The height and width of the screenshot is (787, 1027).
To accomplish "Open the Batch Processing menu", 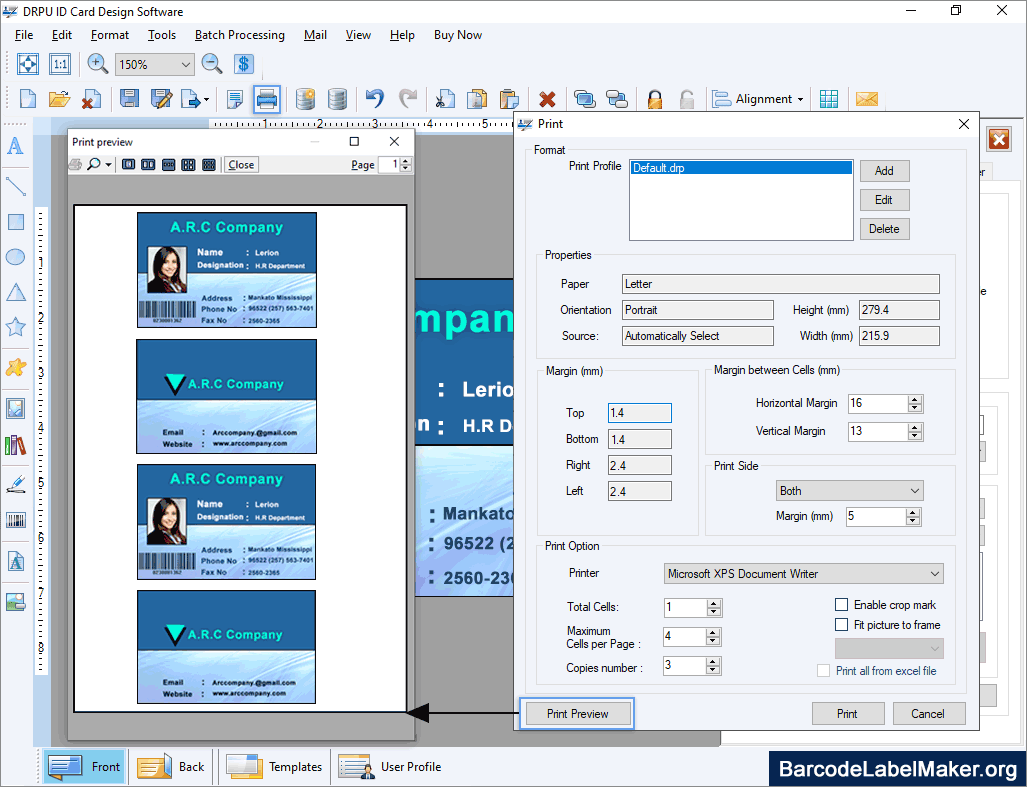I will [240, 35].
